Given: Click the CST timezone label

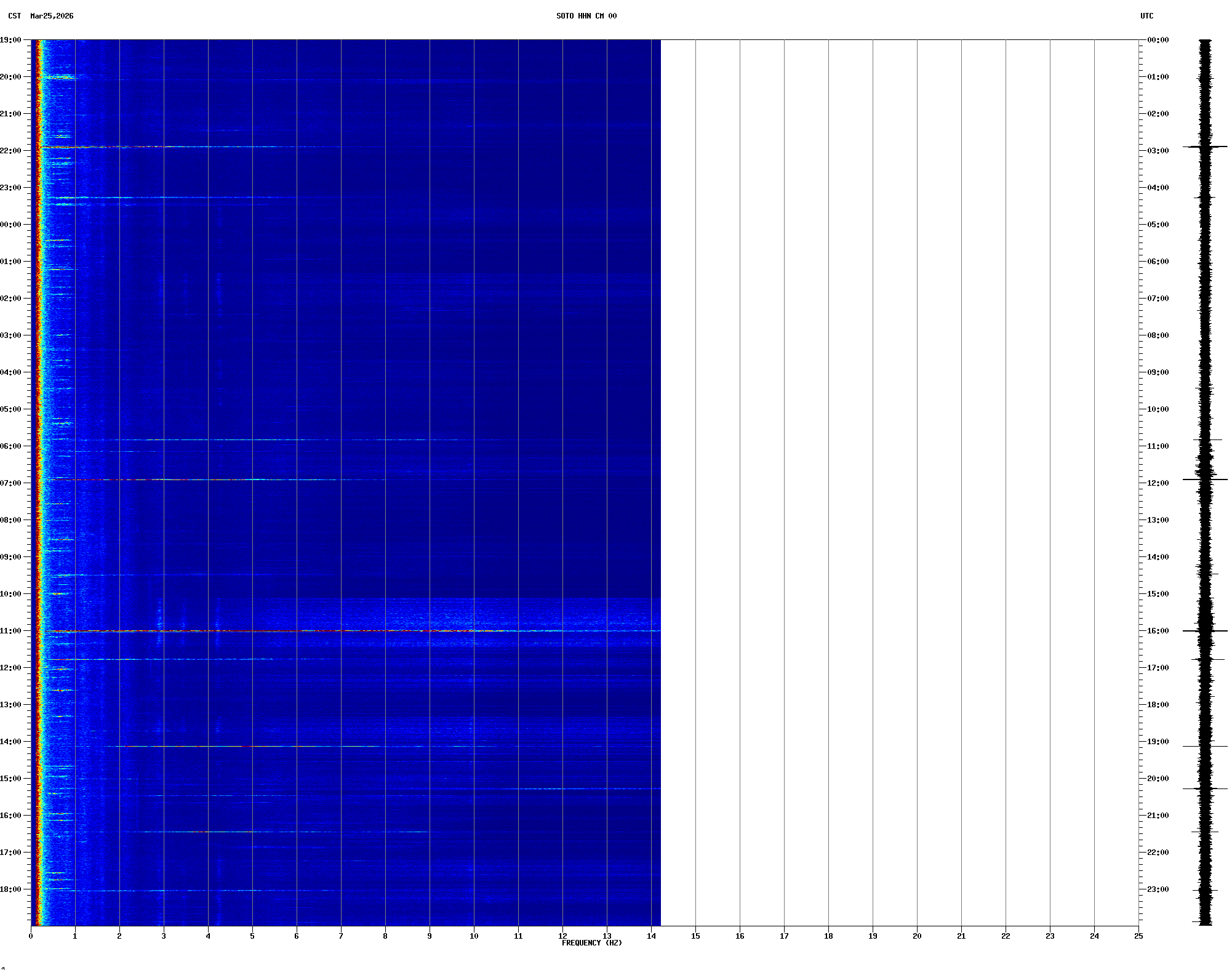Looking at the screenshot, I should tap(15, 16).
